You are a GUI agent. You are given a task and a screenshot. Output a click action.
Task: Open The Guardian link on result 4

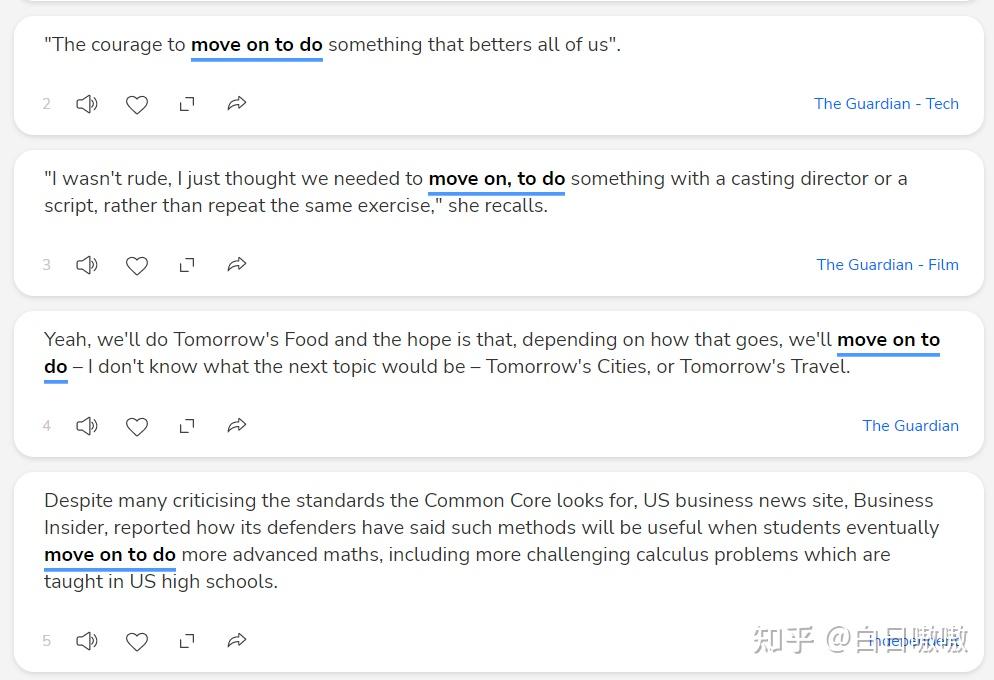[910, 425]
